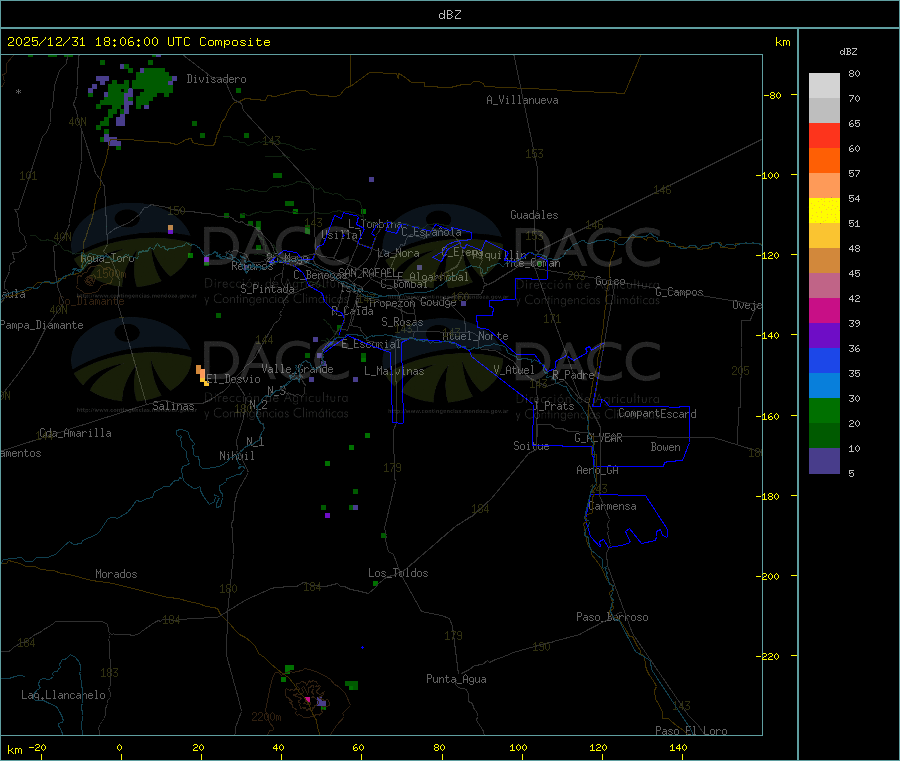The width and height of the screenshot is (900, 761).
Task: Click the SAN_RAFAEL city label
Action: pos(367,272)
